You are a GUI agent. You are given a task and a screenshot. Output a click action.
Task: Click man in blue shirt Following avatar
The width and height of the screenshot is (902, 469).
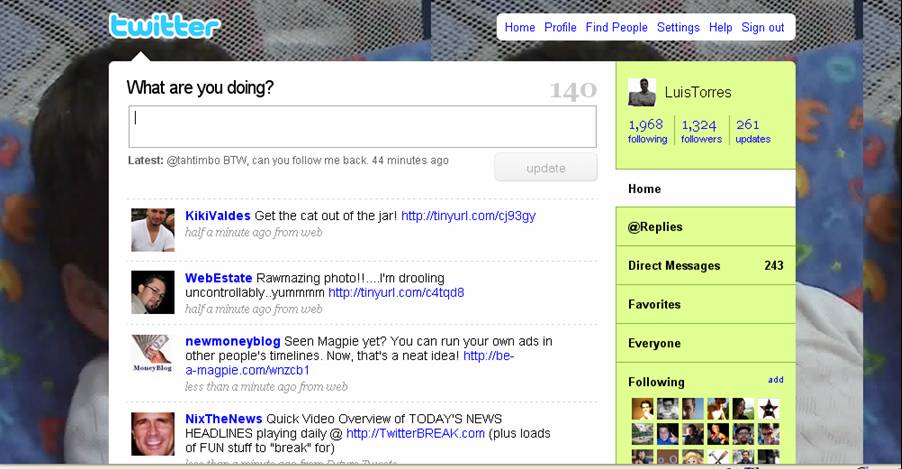(x=667, y=434)
